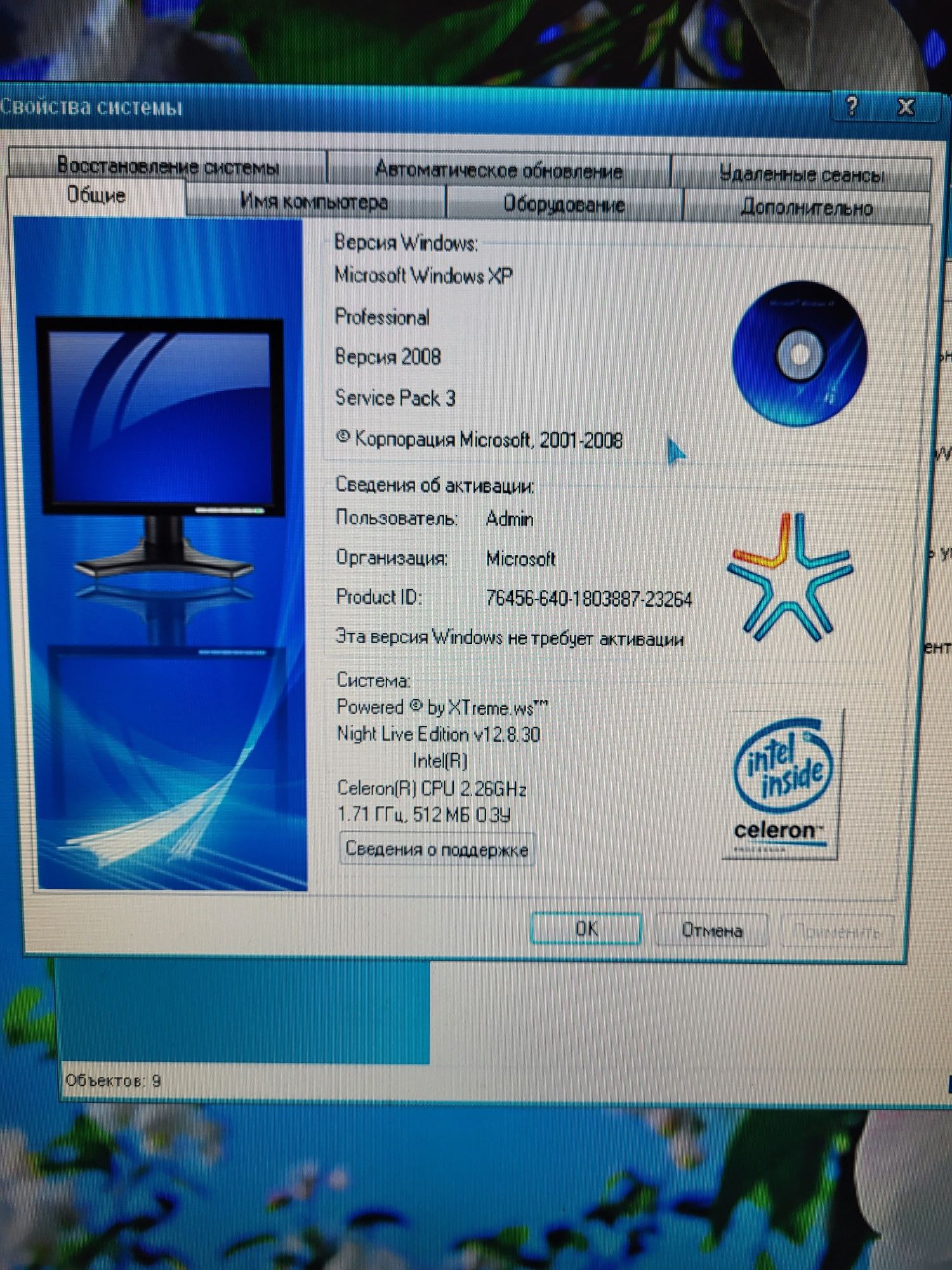Image resolution: width=952 pixels, height=1270 pixels.
Task: Click the Microsoft Windows XP text
Action: pyautogui.click(x=423, y=275)
